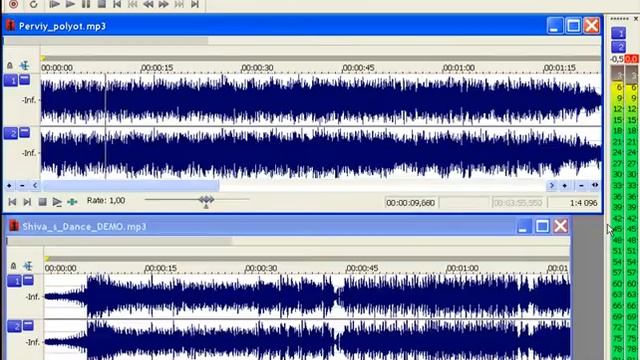Click the -0,5 peak level readout
Screen dimensions: 640x360
pyautogui.click(x=617, y=59)
